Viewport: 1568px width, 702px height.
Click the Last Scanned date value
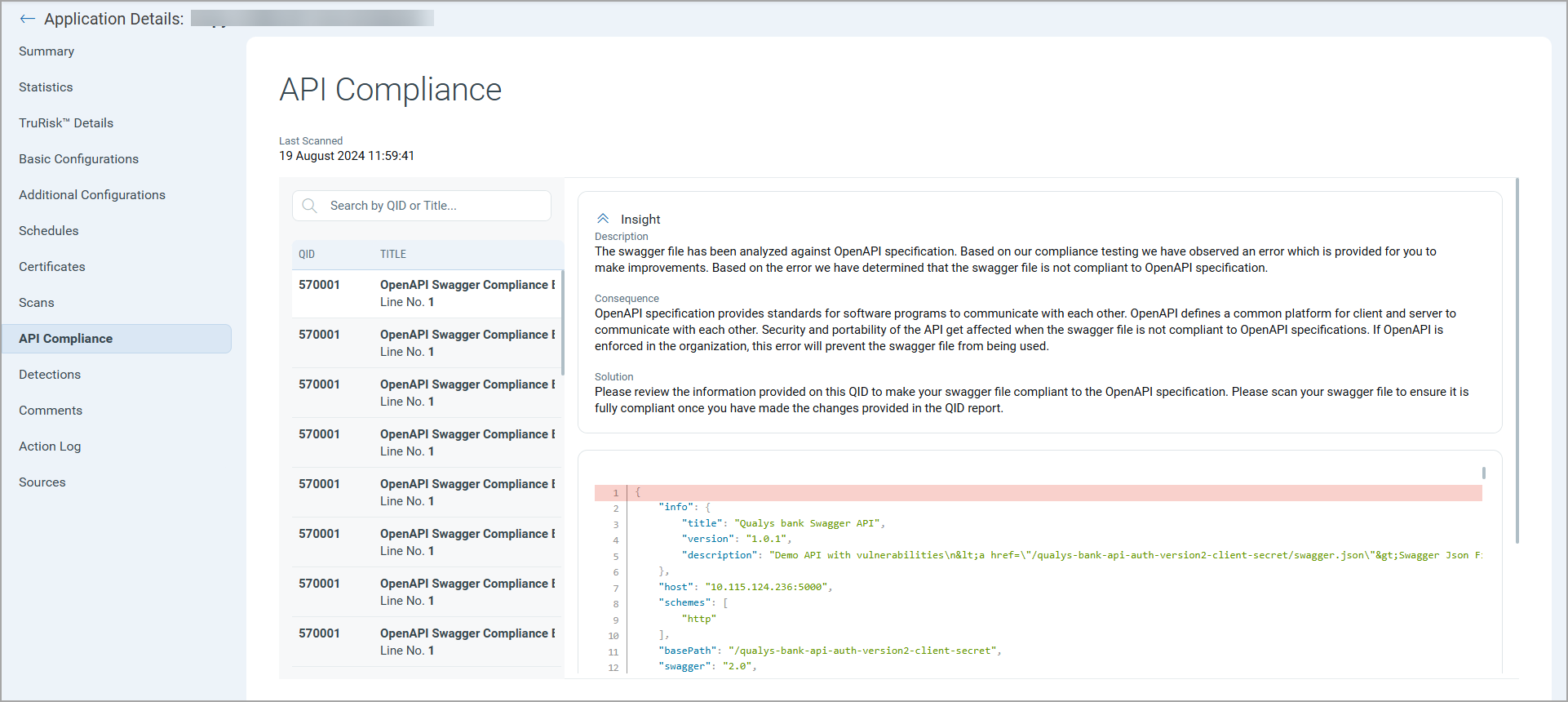347,156
